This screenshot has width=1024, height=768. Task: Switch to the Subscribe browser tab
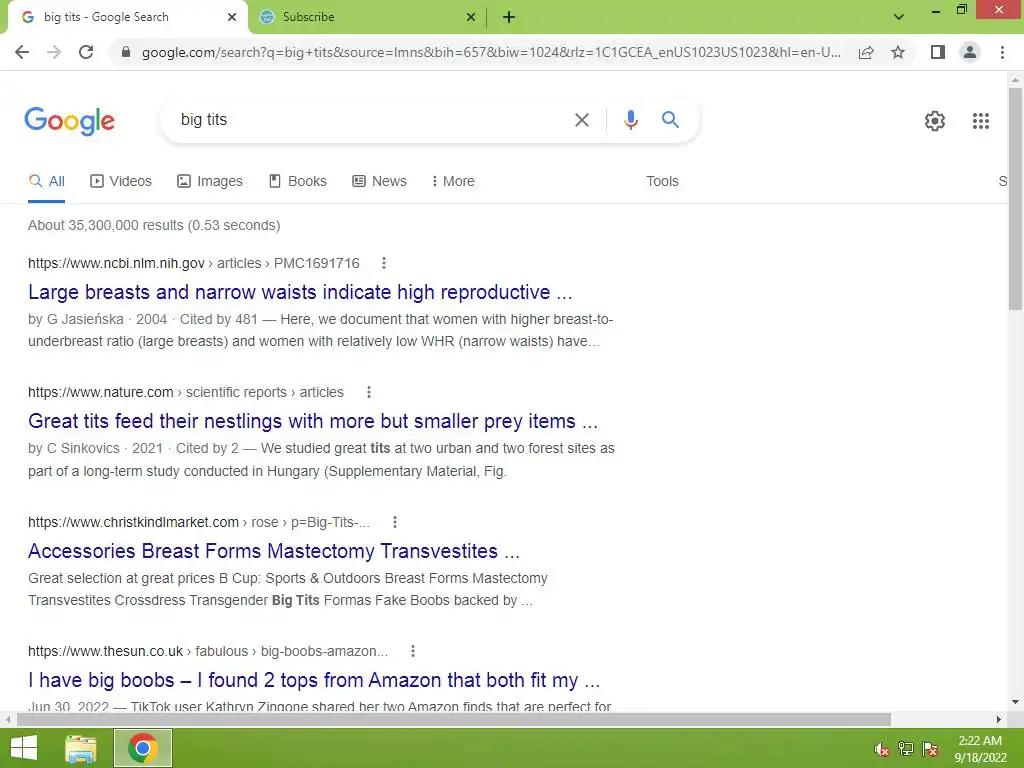coord(366,18)
